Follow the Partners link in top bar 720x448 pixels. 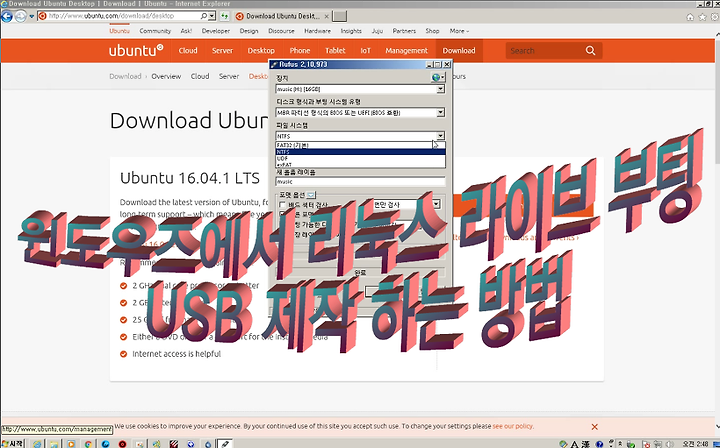click(x=404, y=31)
